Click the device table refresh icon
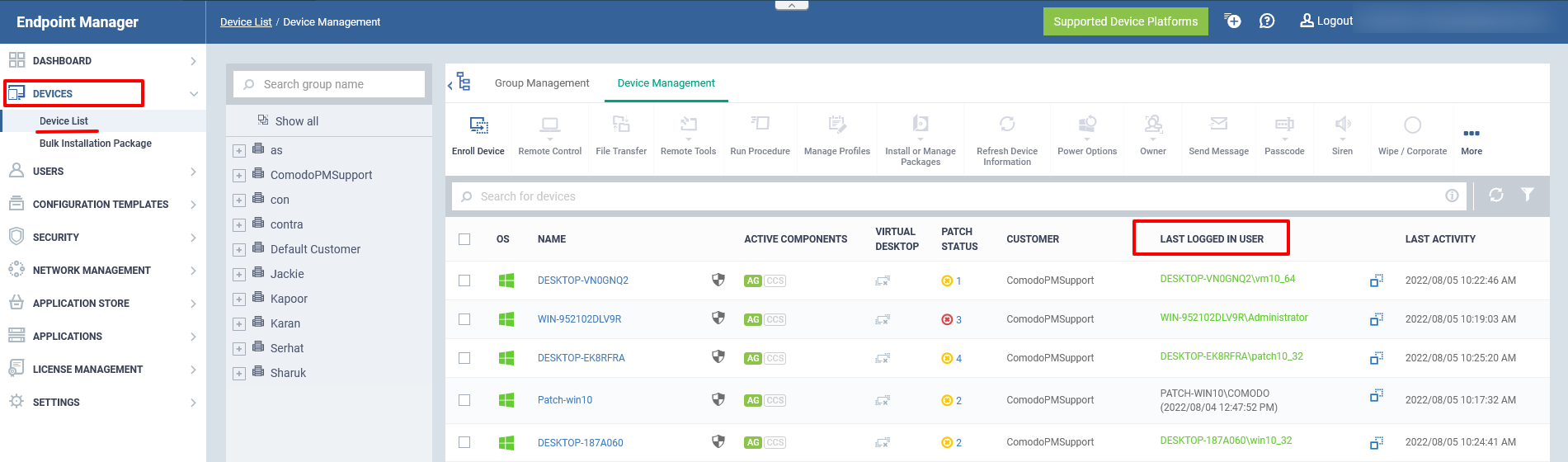Screen dimensions: 1568x462 (x=1496, y=195)
